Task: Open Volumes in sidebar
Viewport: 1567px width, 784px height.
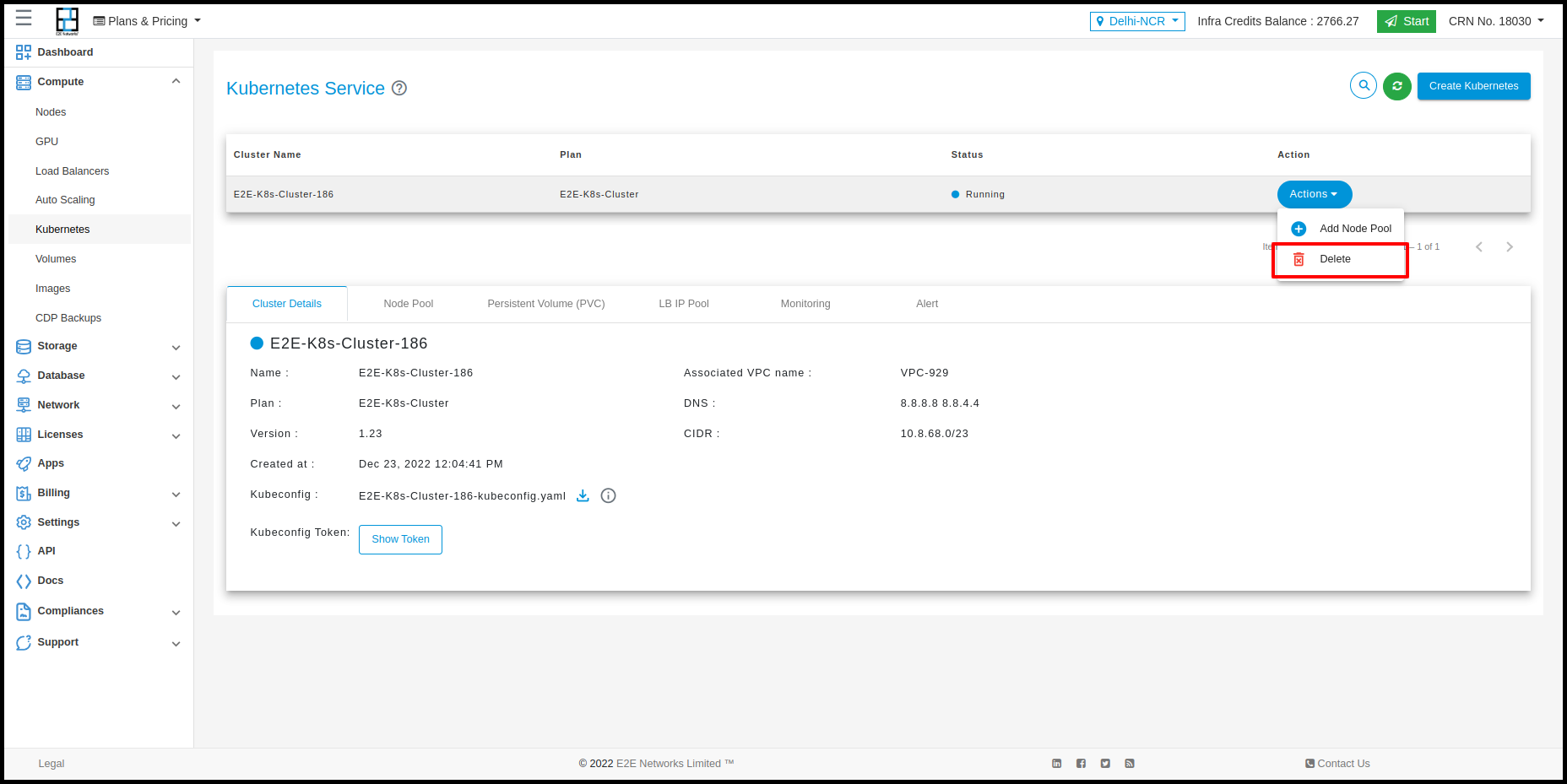Action: click(x=56, y=259)
